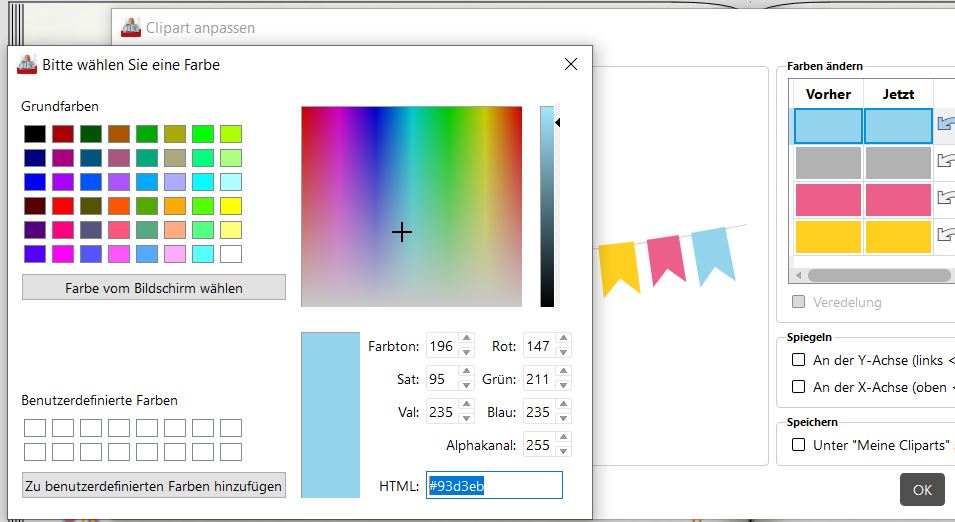Enable mirroring on the Y-Achse
Image resolution: width=955 pixels, height=522 pixels.
point(799,360)
